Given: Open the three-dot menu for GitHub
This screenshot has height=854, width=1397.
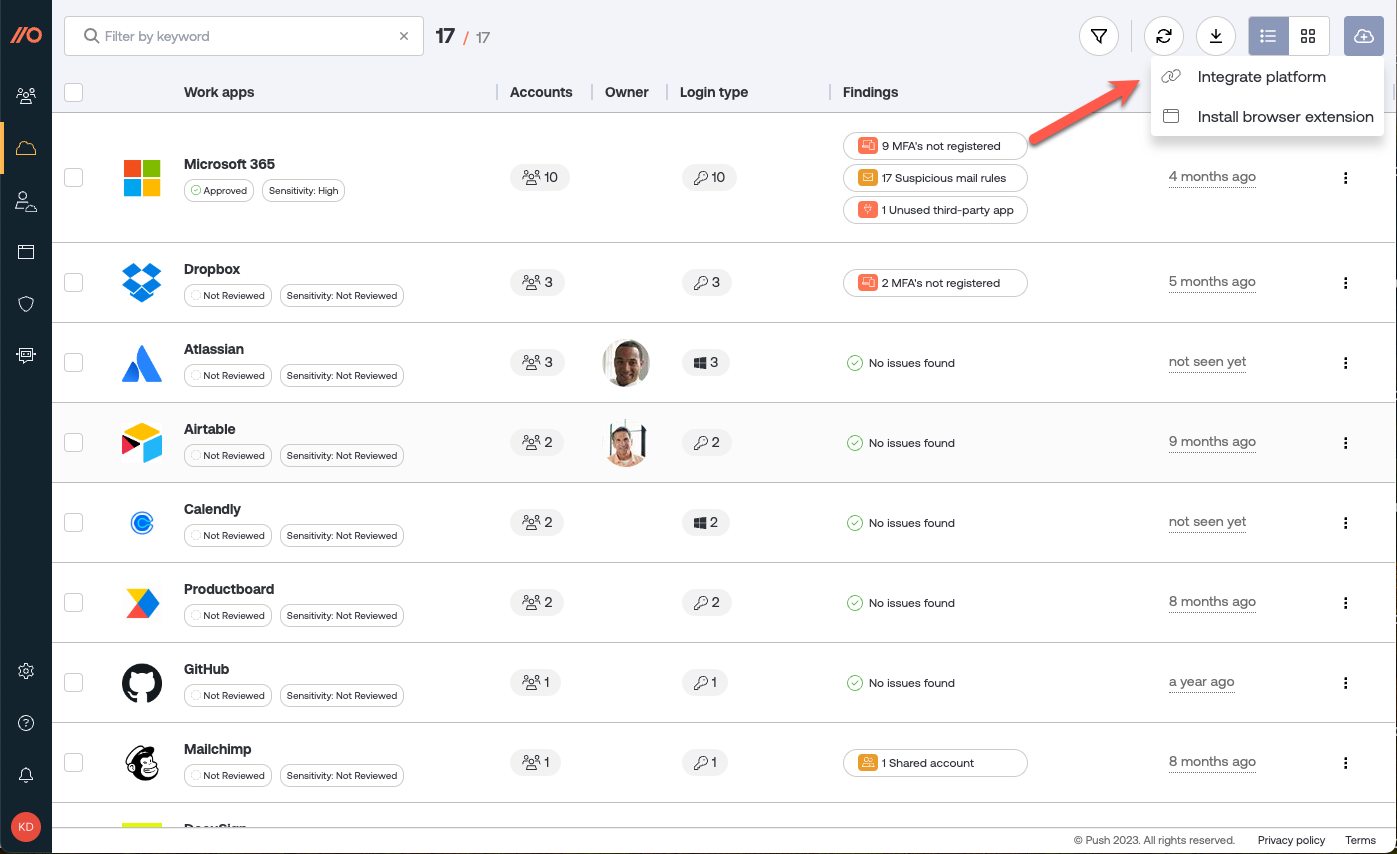Looking at the screenshot, I should coord(1345,682).
